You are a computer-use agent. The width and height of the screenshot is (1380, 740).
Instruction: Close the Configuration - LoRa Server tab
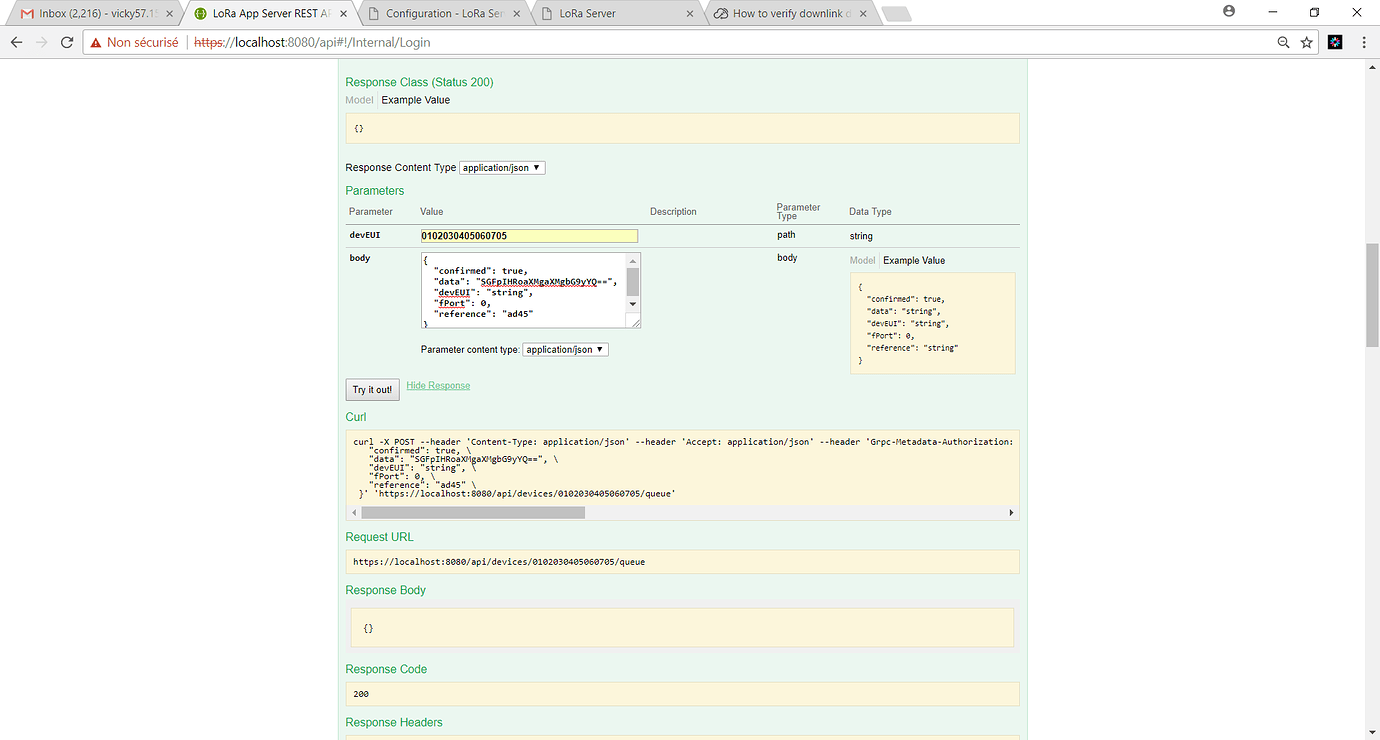point(516,14)
